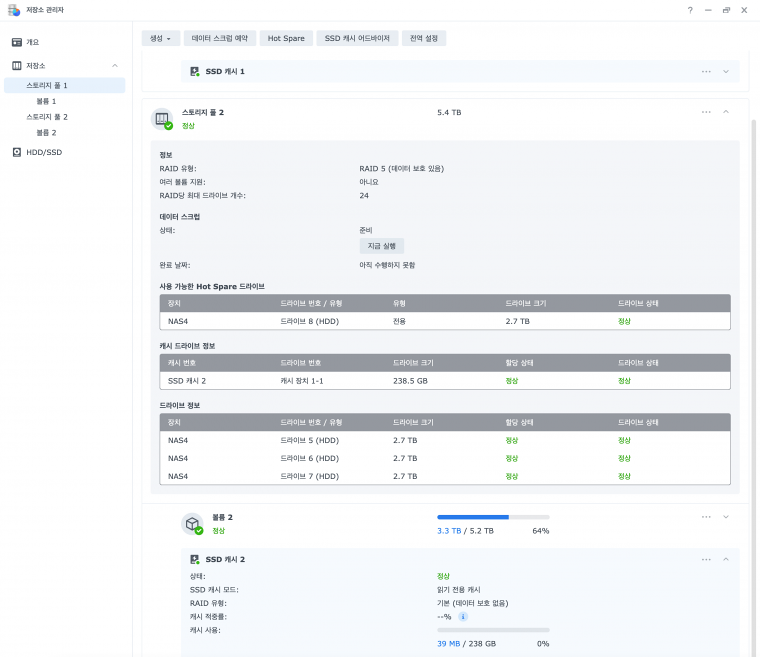Open the more options menu for 스토리지 풀 2
The height and width of the screenshot is (657, 760).
pos(706,112)
